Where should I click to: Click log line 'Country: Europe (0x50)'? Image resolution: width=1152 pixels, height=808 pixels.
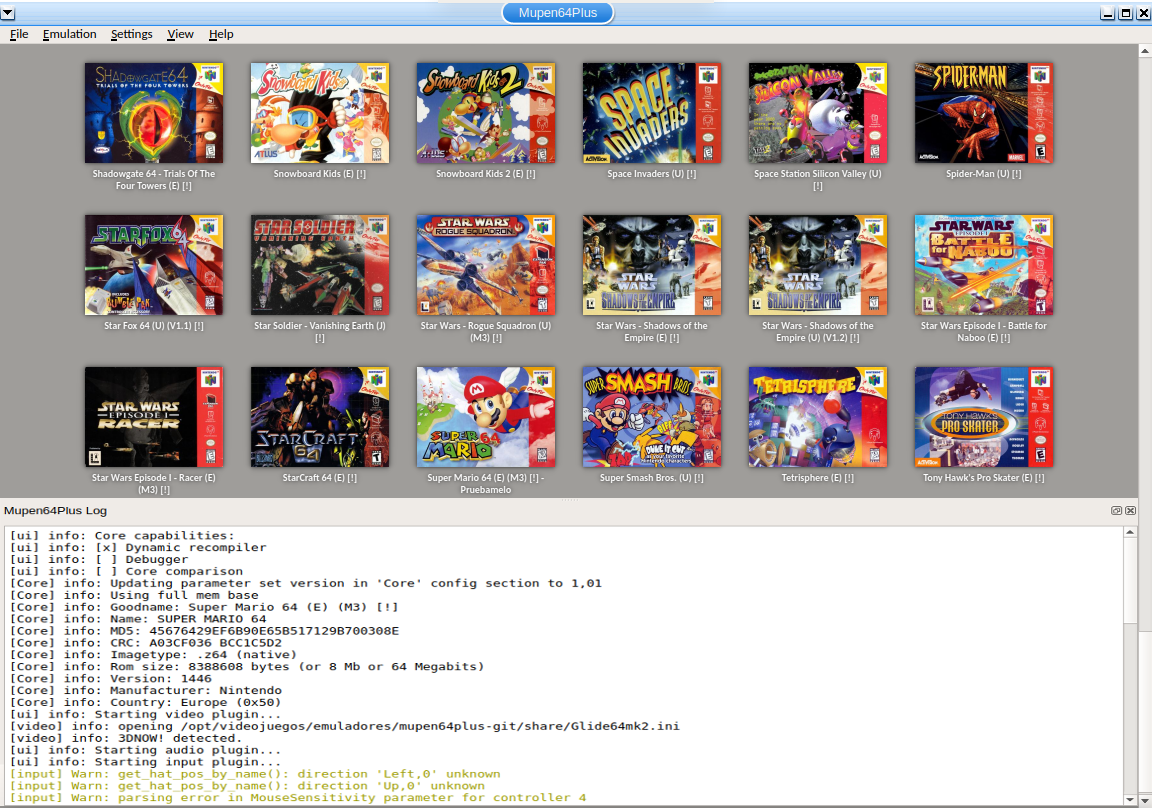(x=145, y=702)
